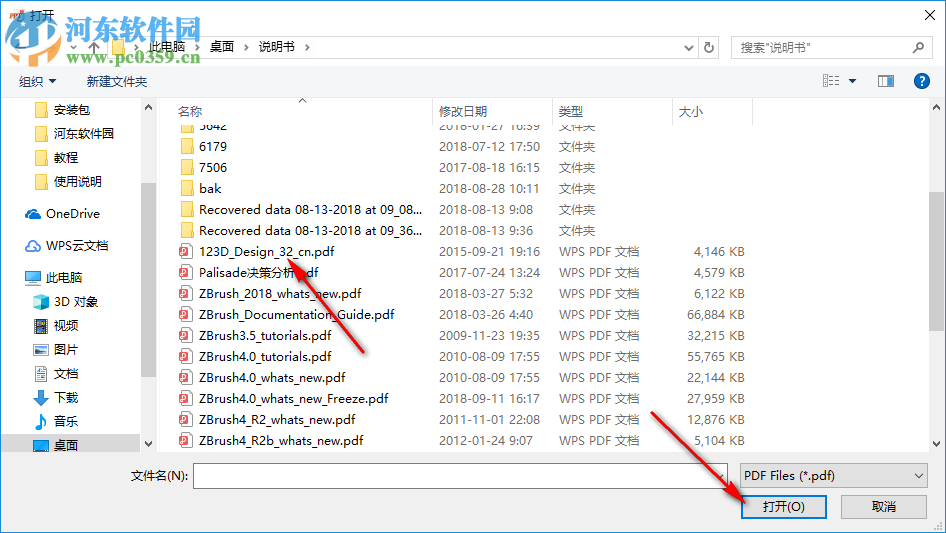Image resolution: width=946 pixels, height=533 pixels.
Task: Select ZBrush_Documentation_Guide.pdf
Action: click(x=296, y=314)
